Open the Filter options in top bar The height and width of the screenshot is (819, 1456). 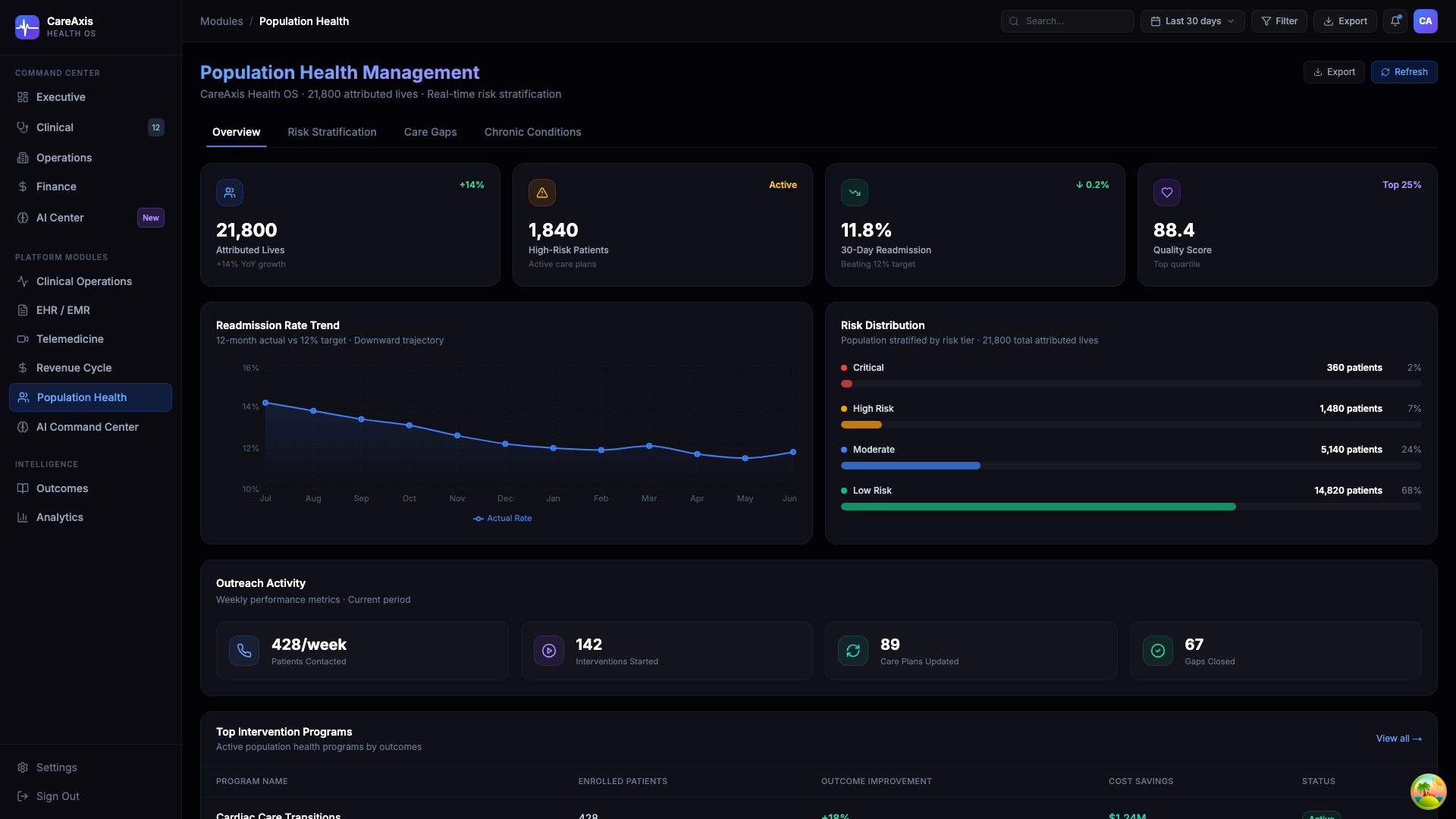1279,21
